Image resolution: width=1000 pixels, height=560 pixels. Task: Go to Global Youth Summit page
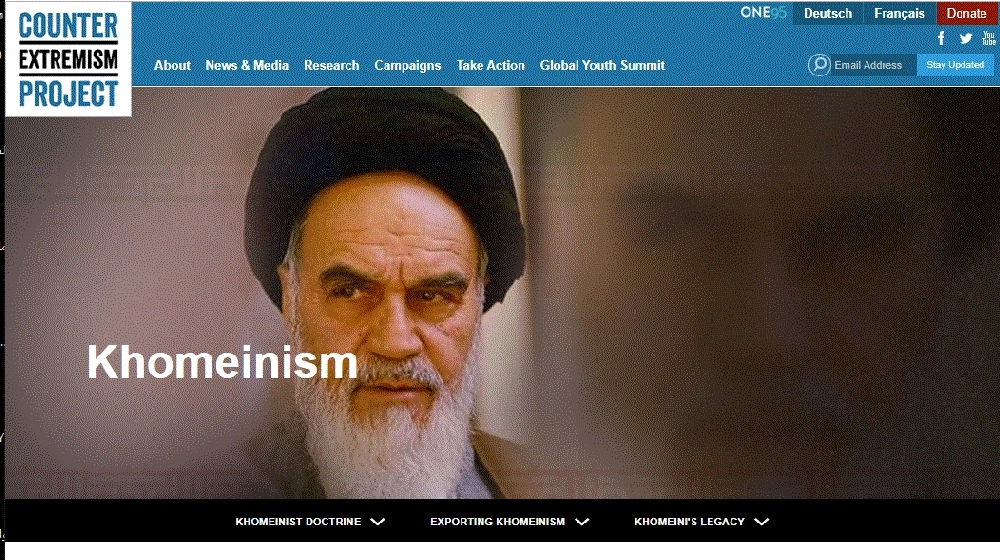click(602, 65)
